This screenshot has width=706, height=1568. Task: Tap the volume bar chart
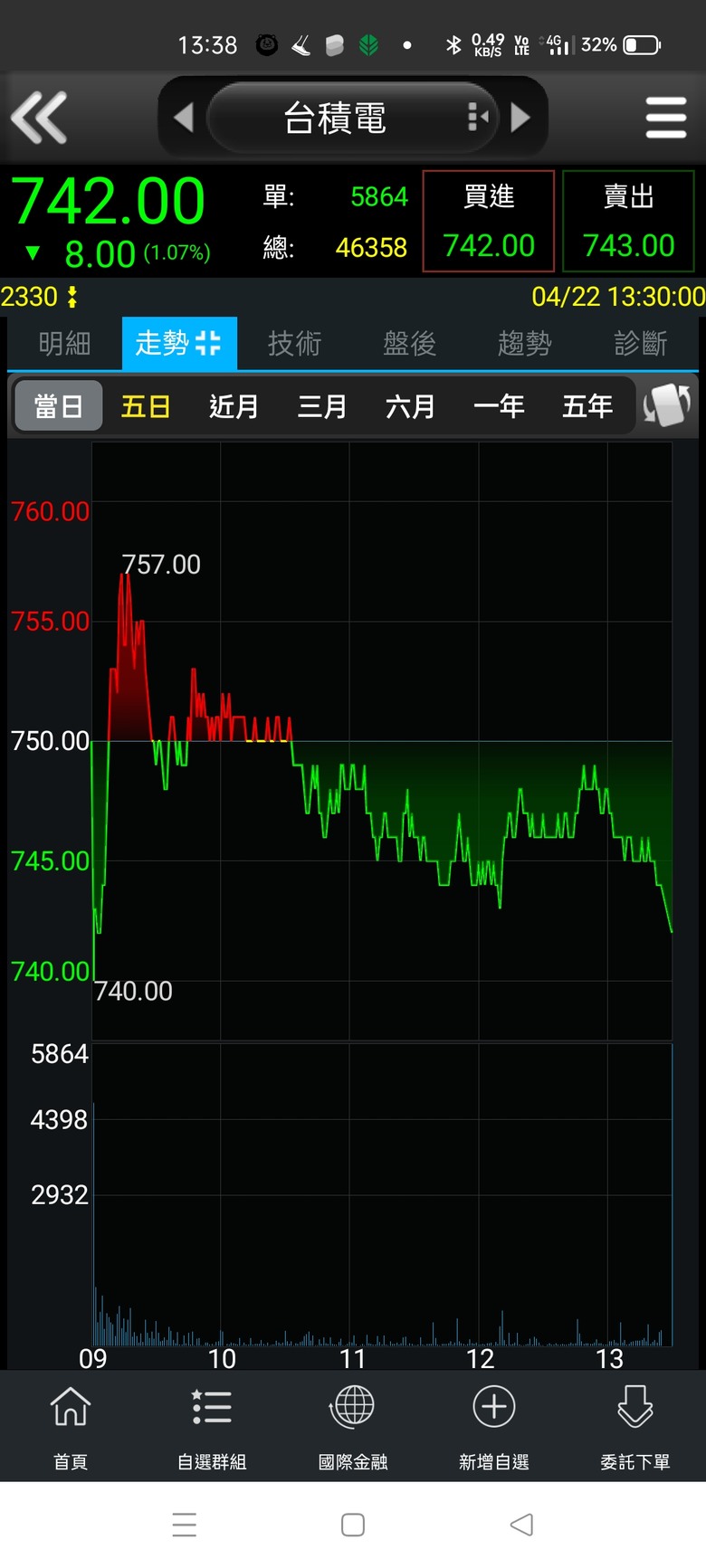point(382,1194)
